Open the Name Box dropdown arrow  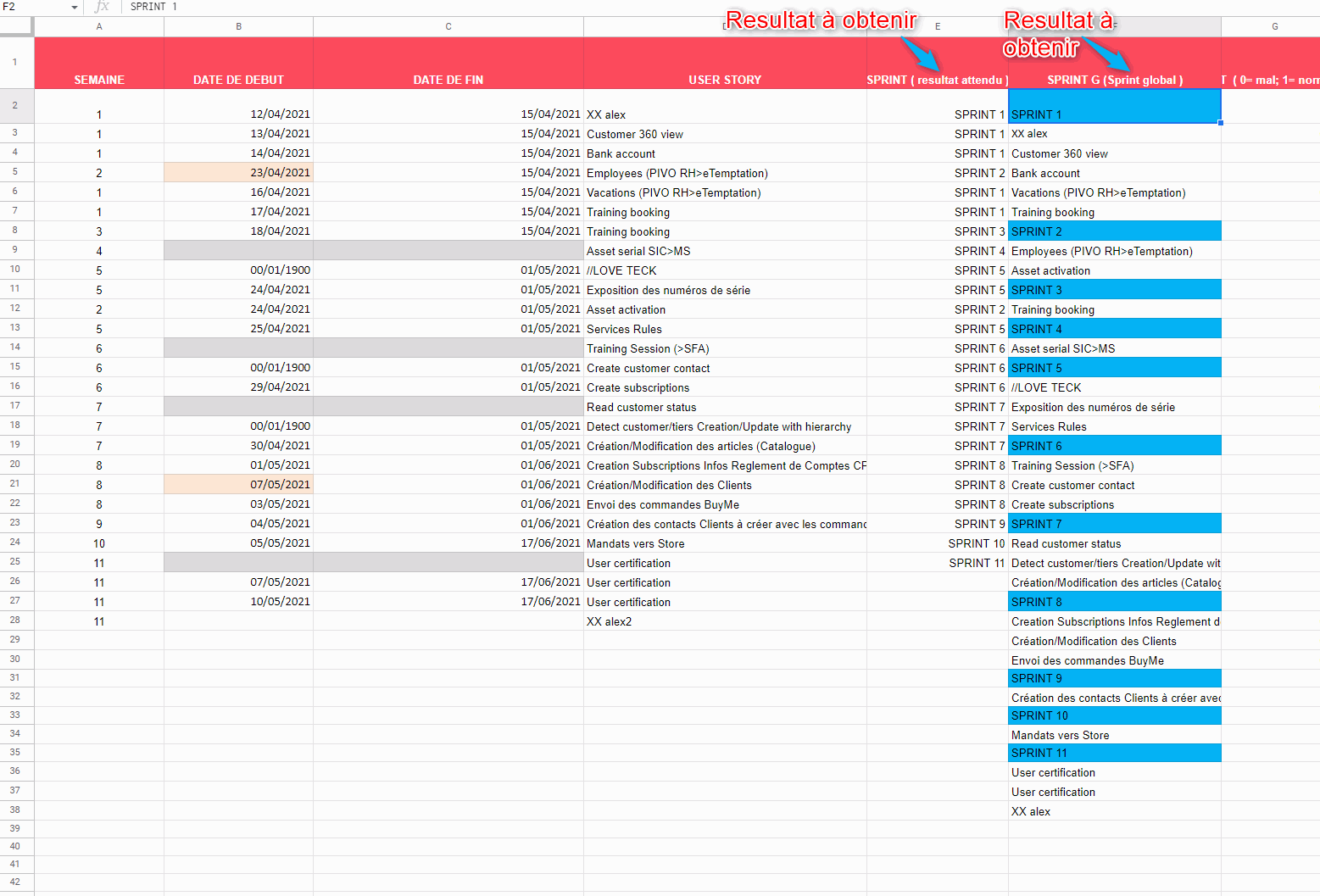pyautogui.click(x=75, y=7)
